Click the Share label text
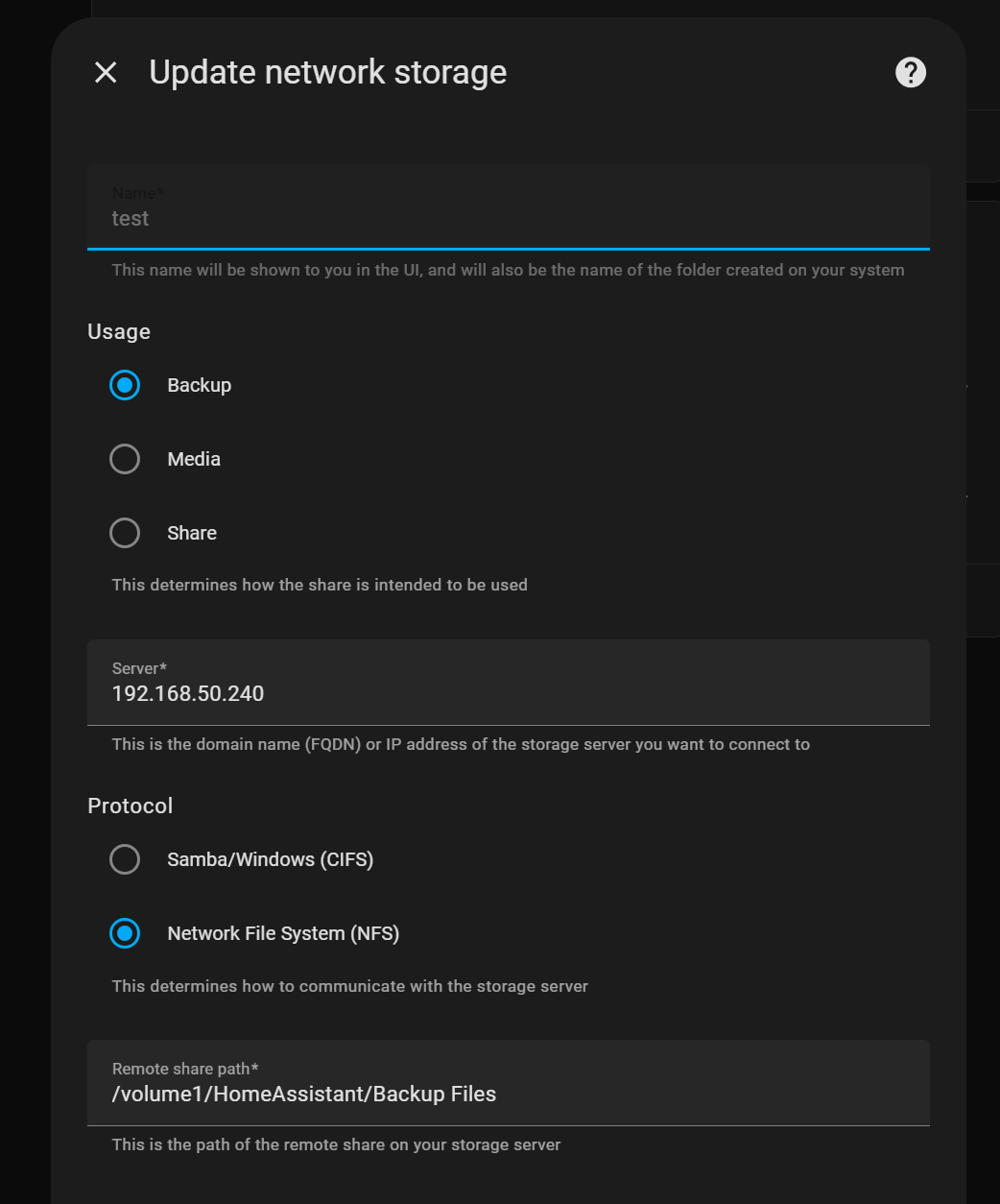This screenshot has height=1204, width=1000. (192, 533)
